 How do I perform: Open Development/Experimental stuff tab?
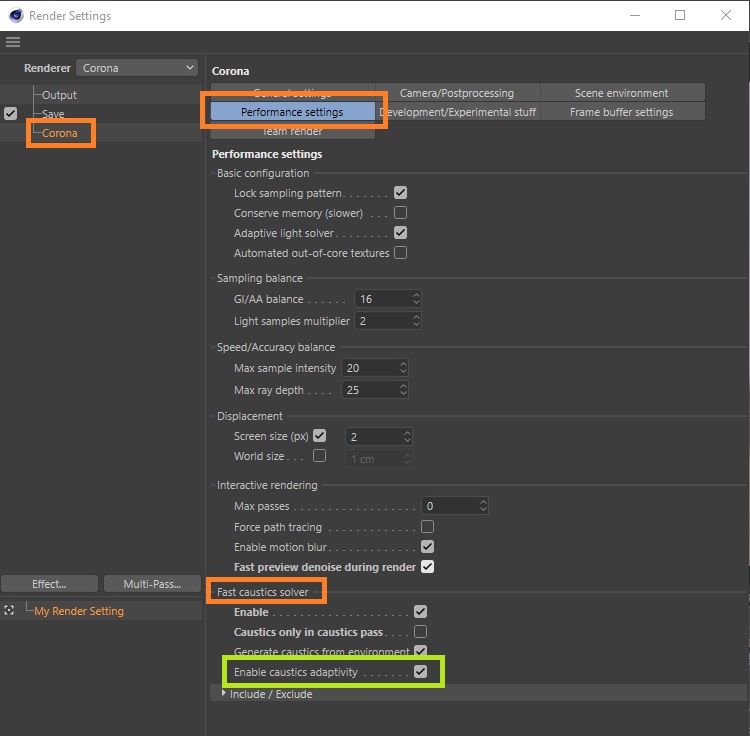tap(458, 112)
